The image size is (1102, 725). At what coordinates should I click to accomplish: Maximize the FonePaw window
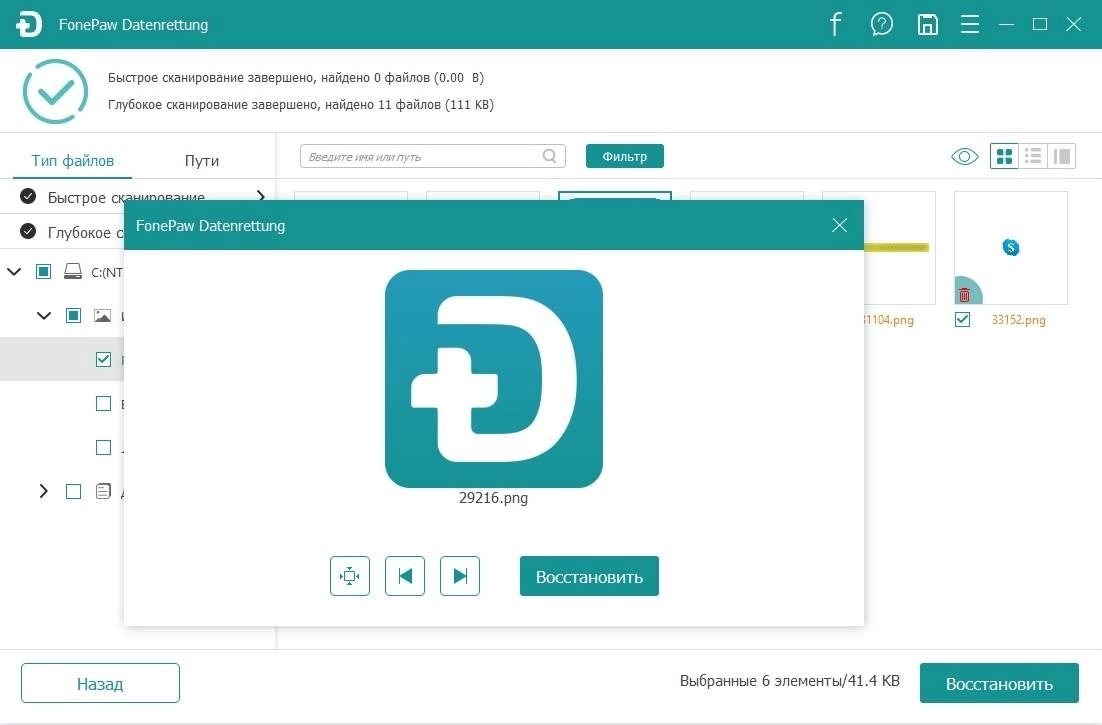1039,25
